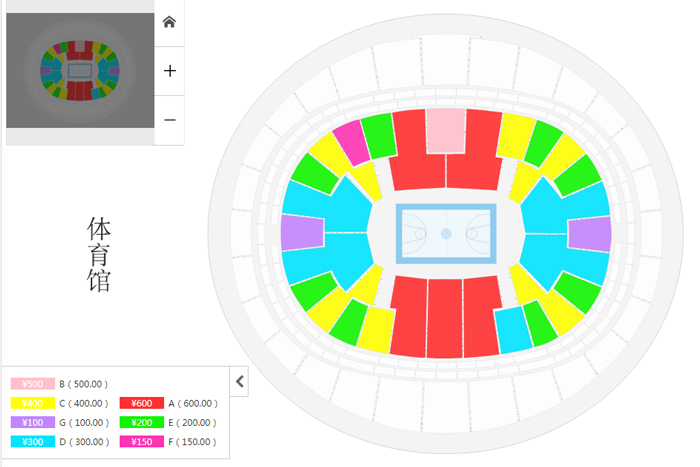Click the A ( 600.00 ) legend label
The width and height of the screenshot is (700, 467).
(x=193, y=403)
